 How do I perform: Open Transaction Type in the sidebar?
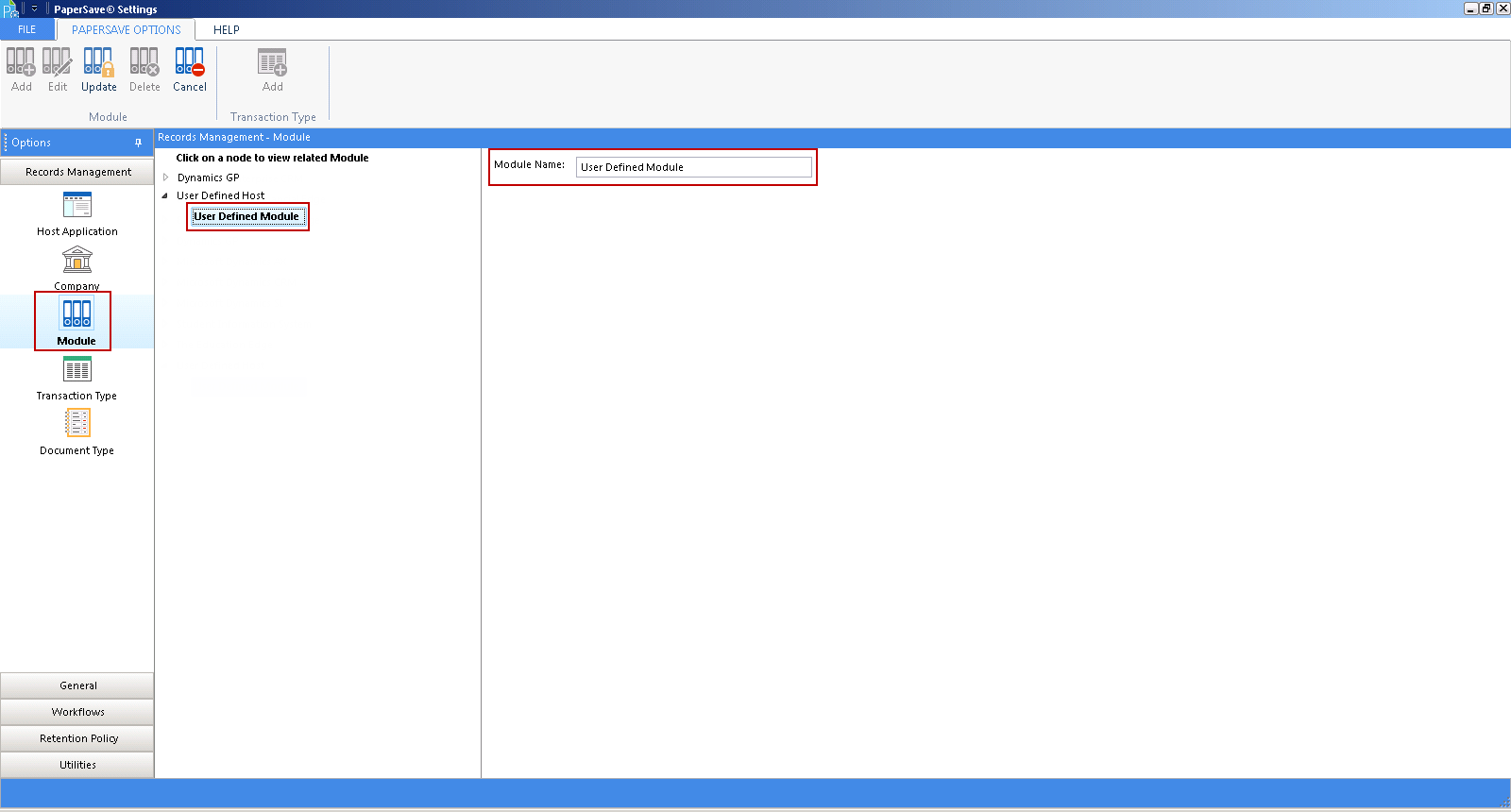pos(77,379)
